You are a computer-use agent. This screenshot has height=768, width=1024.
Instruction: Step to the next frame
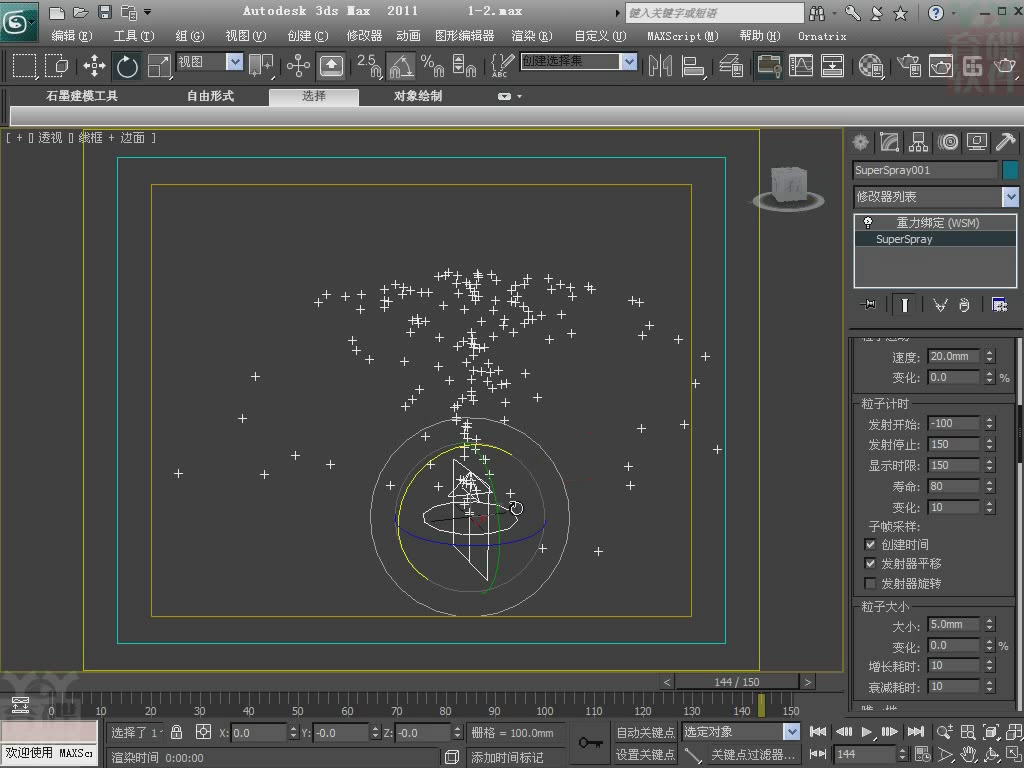889,731
